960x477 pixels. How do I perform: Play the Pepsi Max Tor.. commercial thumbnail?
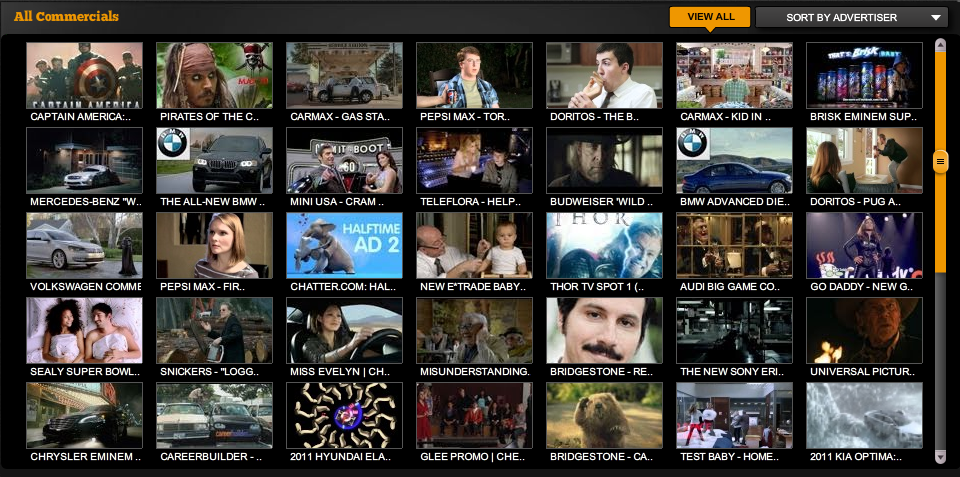(474, 75)
